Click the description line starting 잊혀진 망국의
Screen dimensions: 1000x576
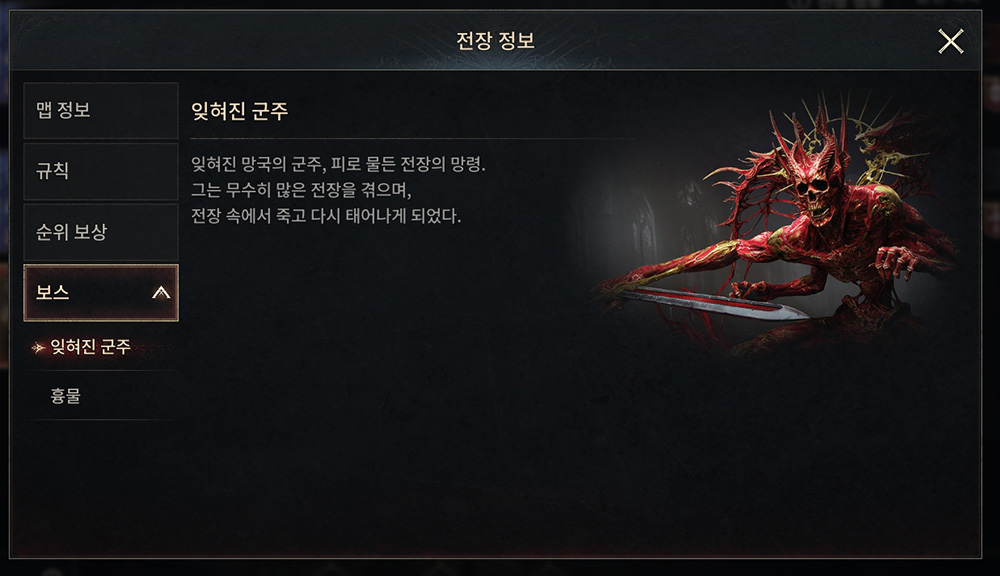[x=338, y=165]
